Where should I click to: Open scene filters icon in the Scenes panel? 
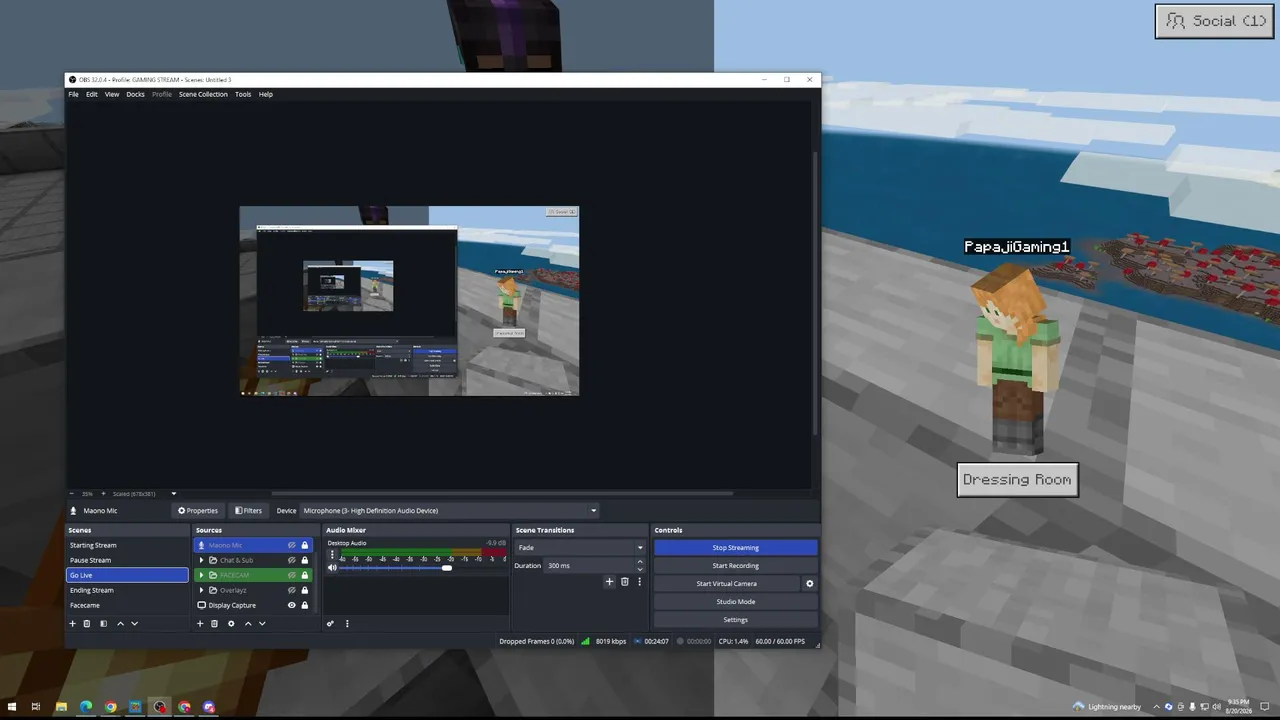coord(103,624)
